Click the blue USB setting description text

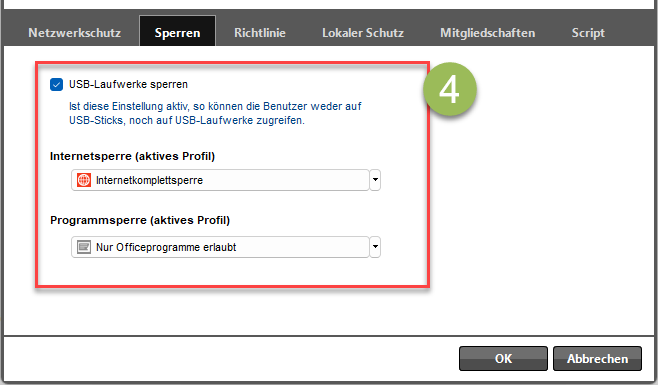[215, 113]
